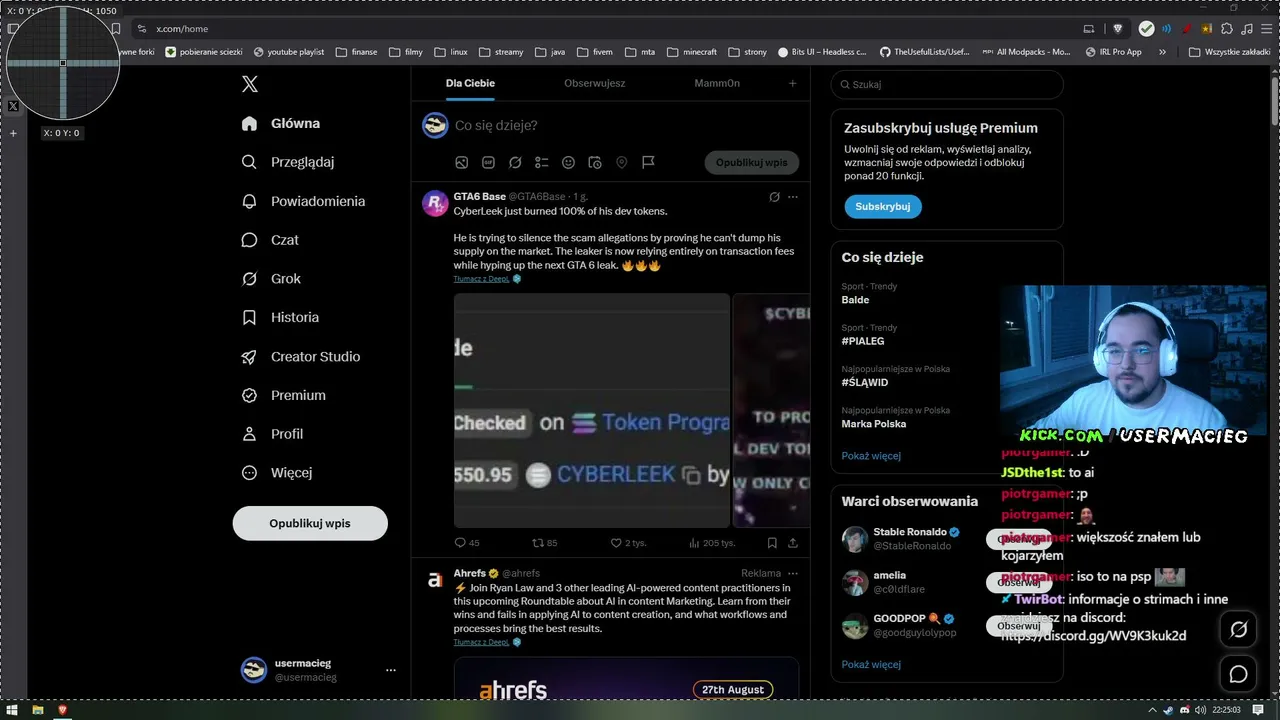
Task: Switch to the Obserwujesz tab
Action: pyautogui.click(x=595, y=83)
